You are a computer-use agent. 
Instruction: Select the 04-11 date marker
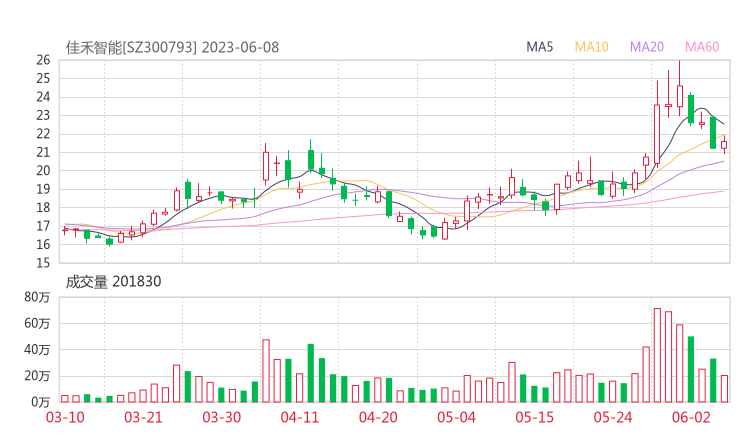point(298,417)
